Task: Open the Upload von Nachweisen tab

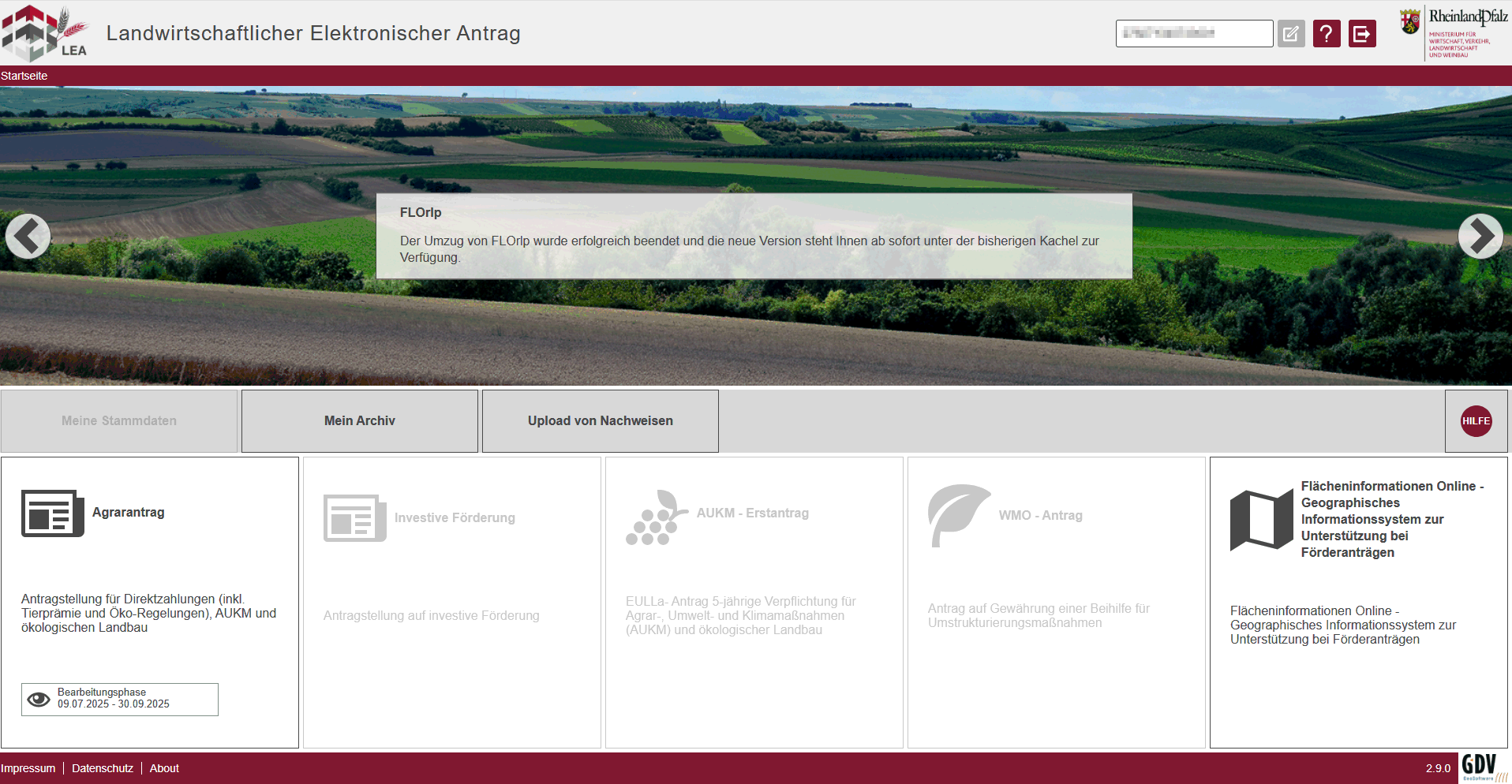Action: point(600,421)
